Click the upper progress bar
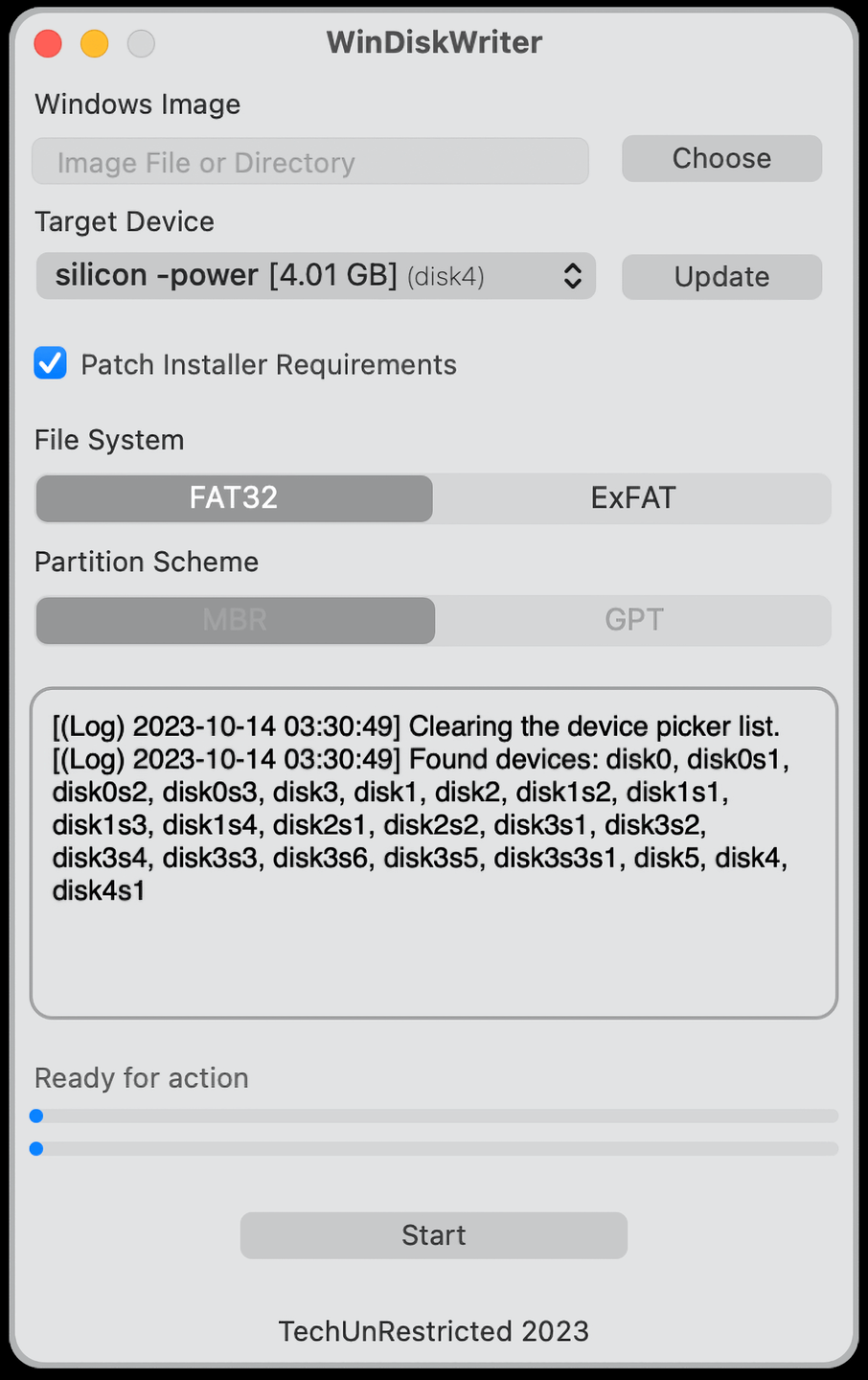The image size is (868, 1380). (436, 1115)
